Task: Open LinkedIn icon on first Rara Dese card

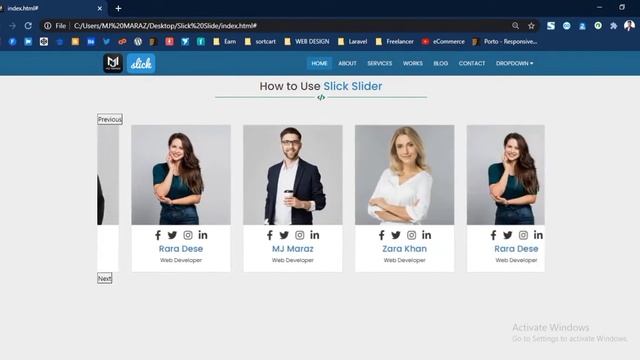Action: (x=203, y=235)
